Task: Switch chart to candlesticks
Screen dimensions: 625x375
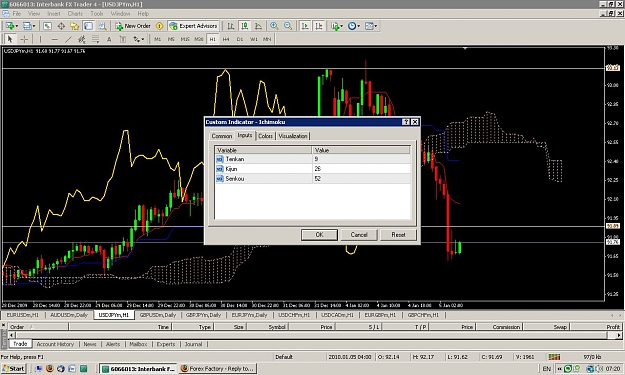Action: [x=244, y=26]
